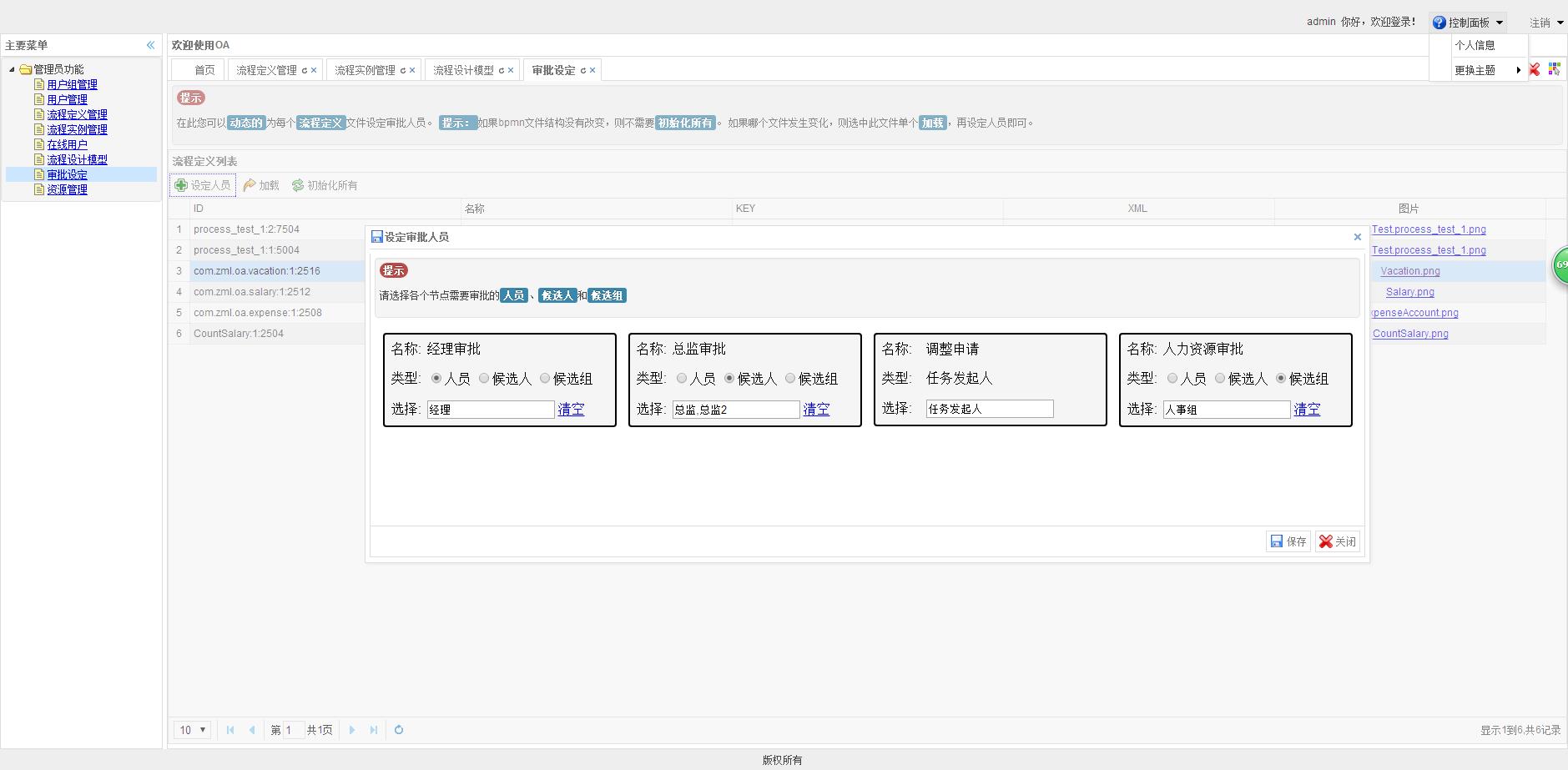Click the 加载 toolbar button

[x=261, y=185]
